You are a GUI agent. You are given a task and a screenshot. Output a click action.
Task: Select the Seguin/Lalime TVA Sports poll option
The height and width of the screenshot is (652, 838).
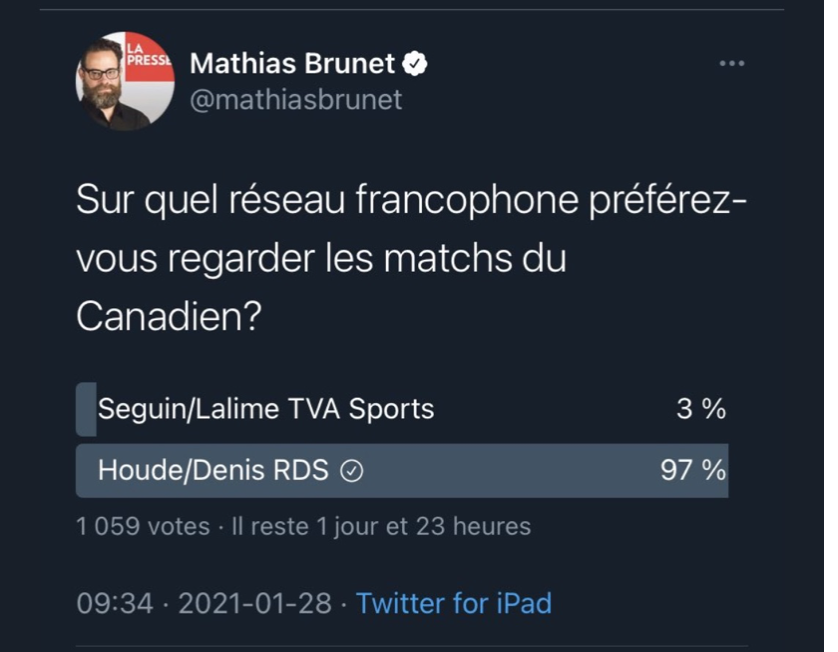coord(401,409)
